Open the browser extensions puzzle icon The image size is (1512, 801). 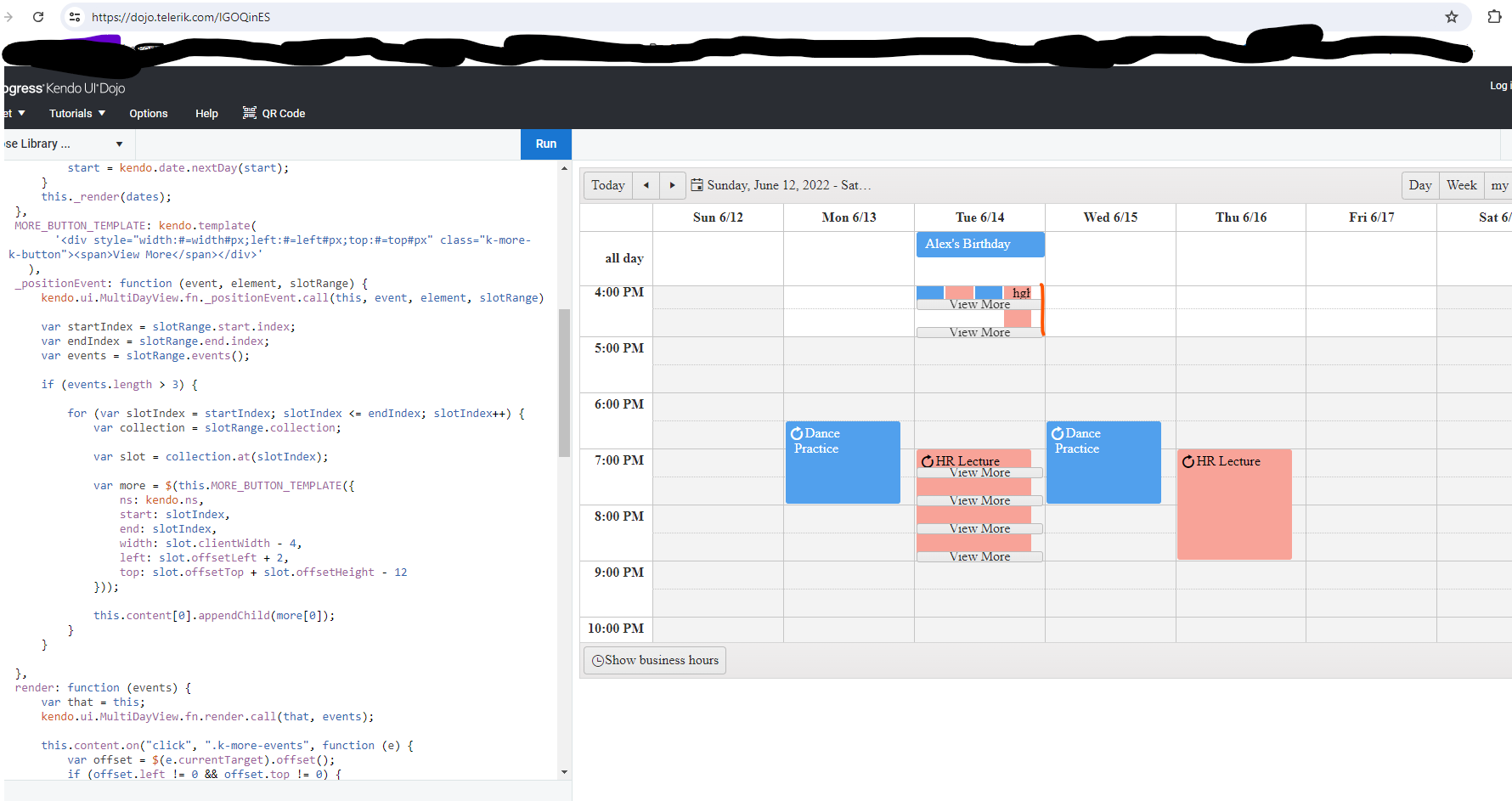click(1494, 17)
